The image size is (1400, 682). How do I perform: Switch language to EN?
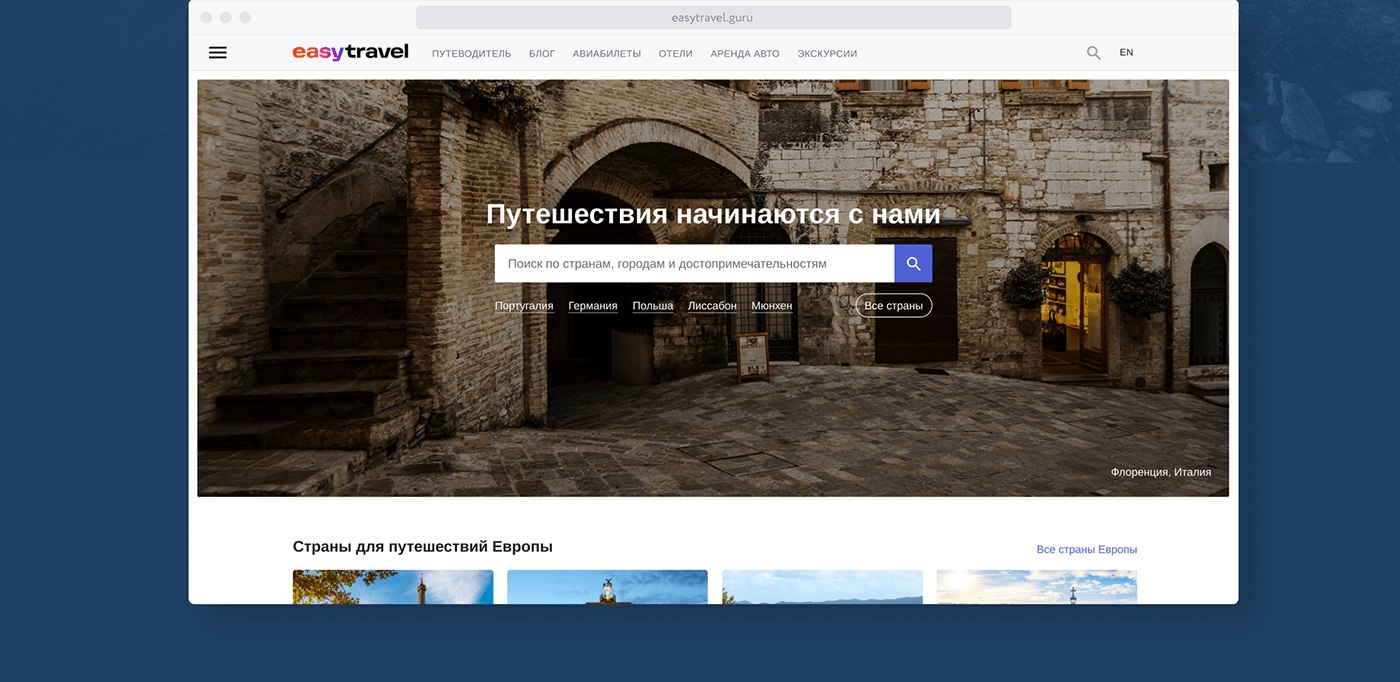[1126, 53]
